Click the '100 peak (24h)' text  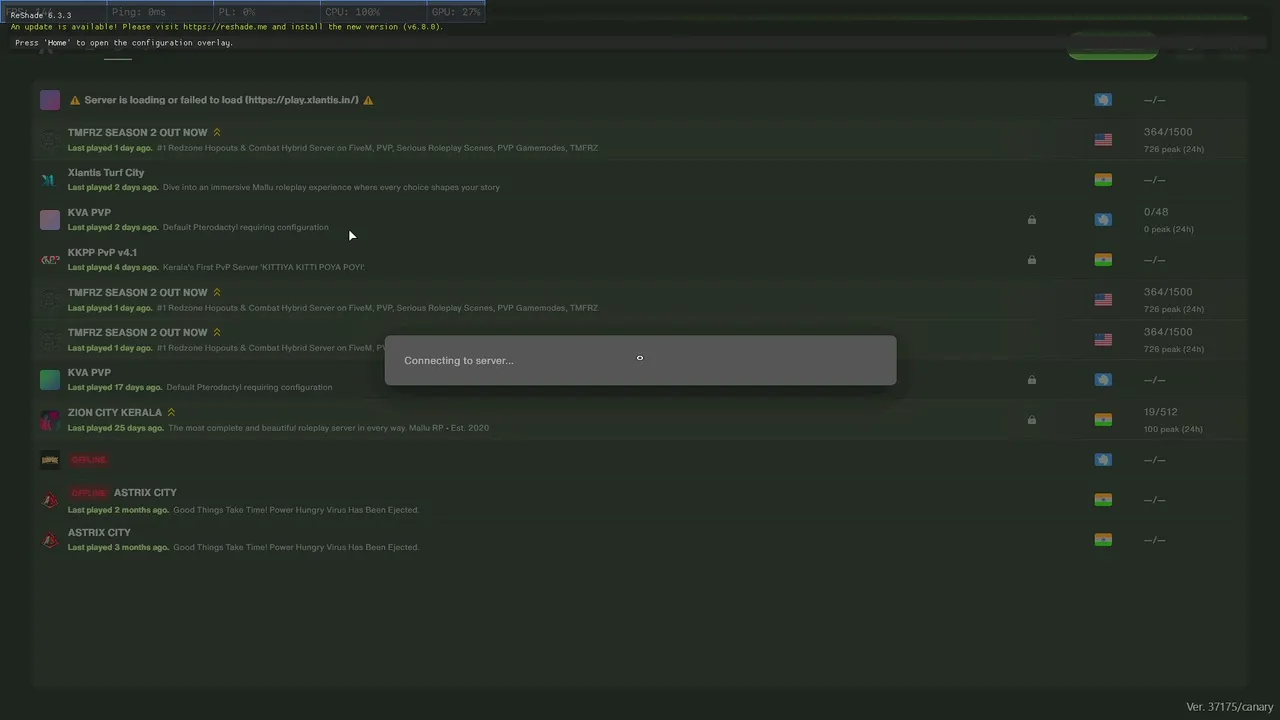(x=1174, y=429)
